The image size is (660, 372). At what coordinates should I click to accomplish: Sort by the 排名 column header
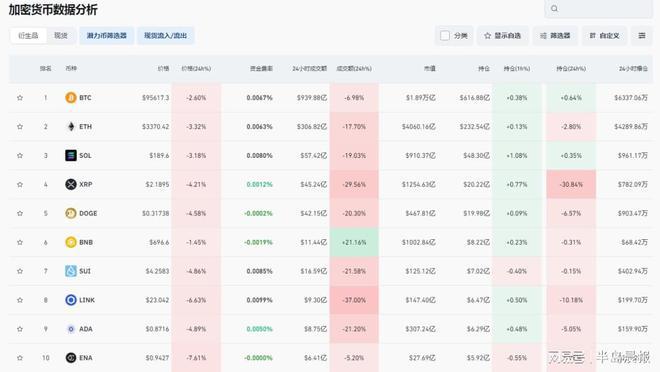(x=45, y=69)
